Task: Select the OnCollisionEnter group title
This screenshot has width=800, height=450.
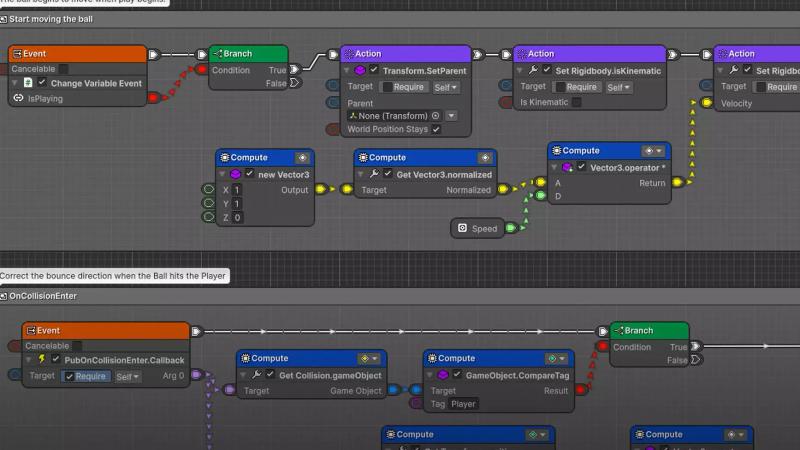Action: [x=43, y=296]
